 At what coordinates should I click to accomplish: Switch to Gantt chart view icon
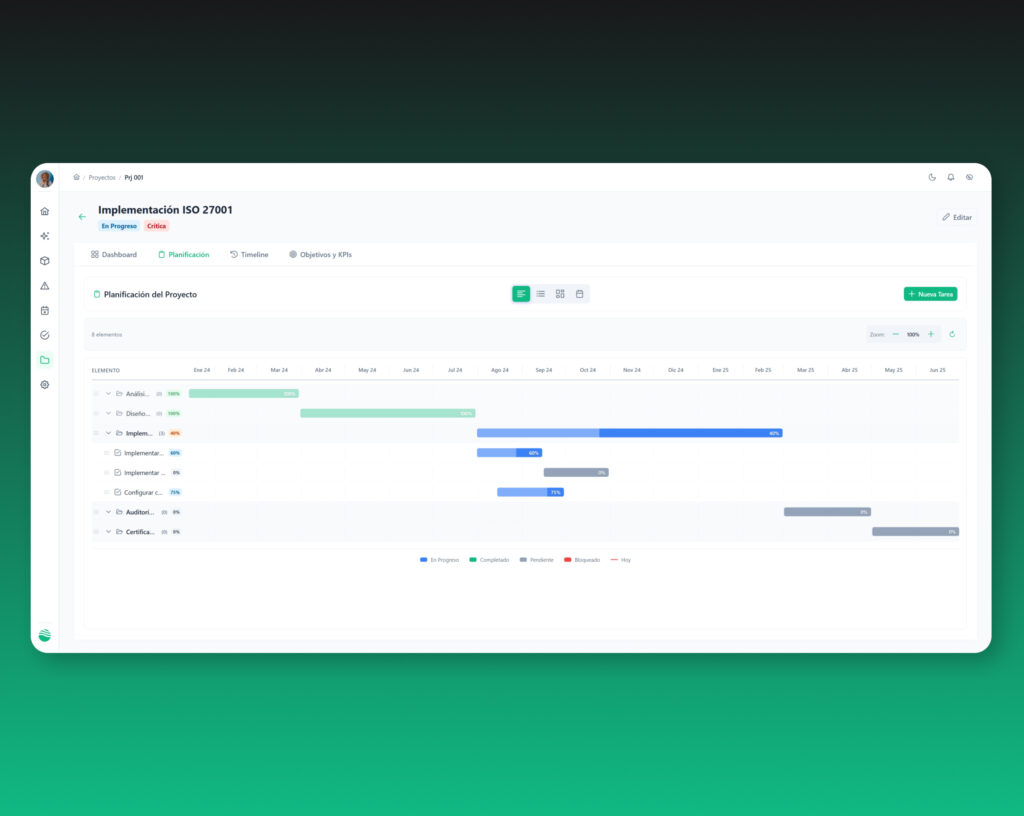click(520, 294)
